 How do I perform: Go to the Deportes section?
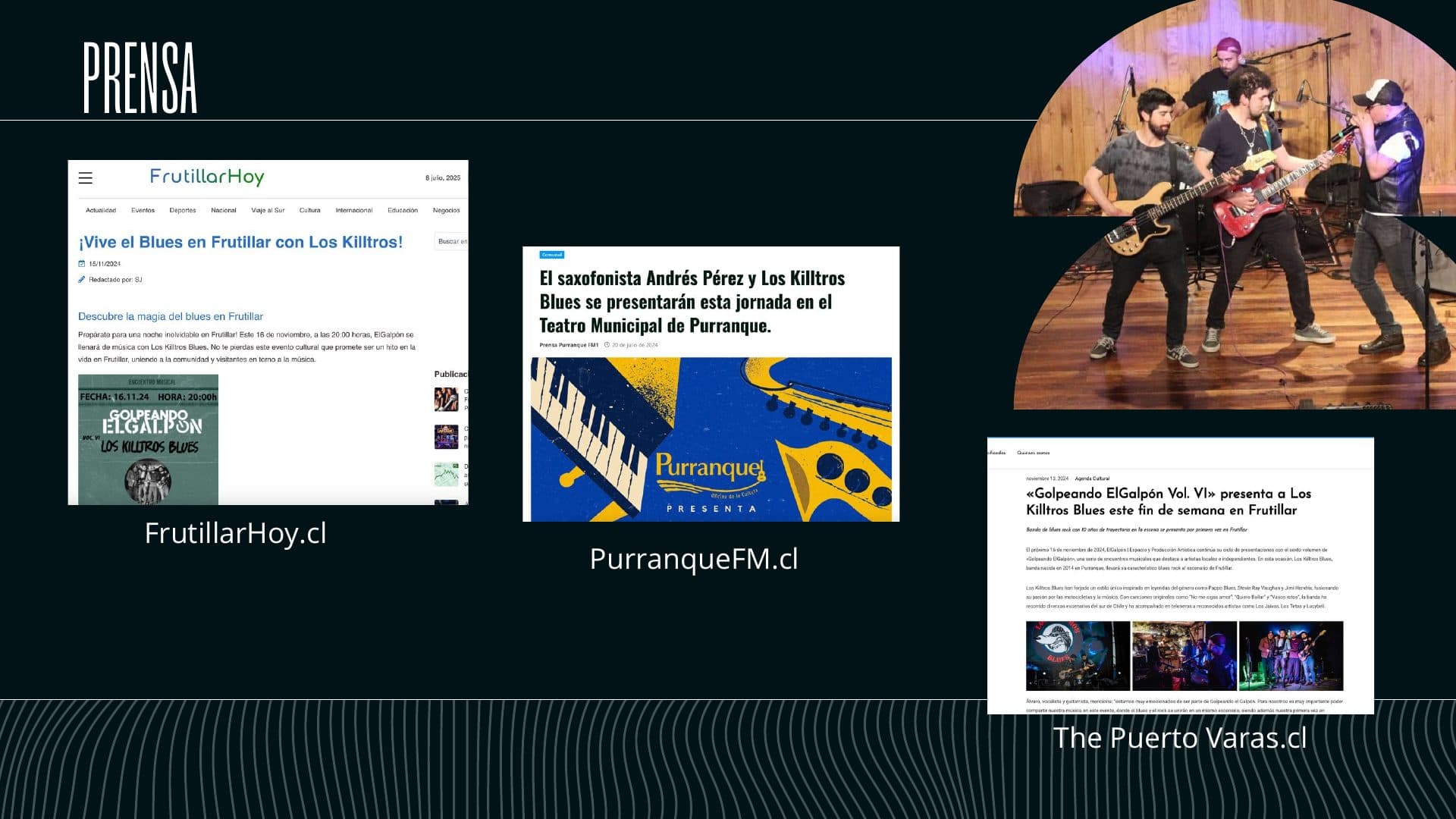(183, 211)
